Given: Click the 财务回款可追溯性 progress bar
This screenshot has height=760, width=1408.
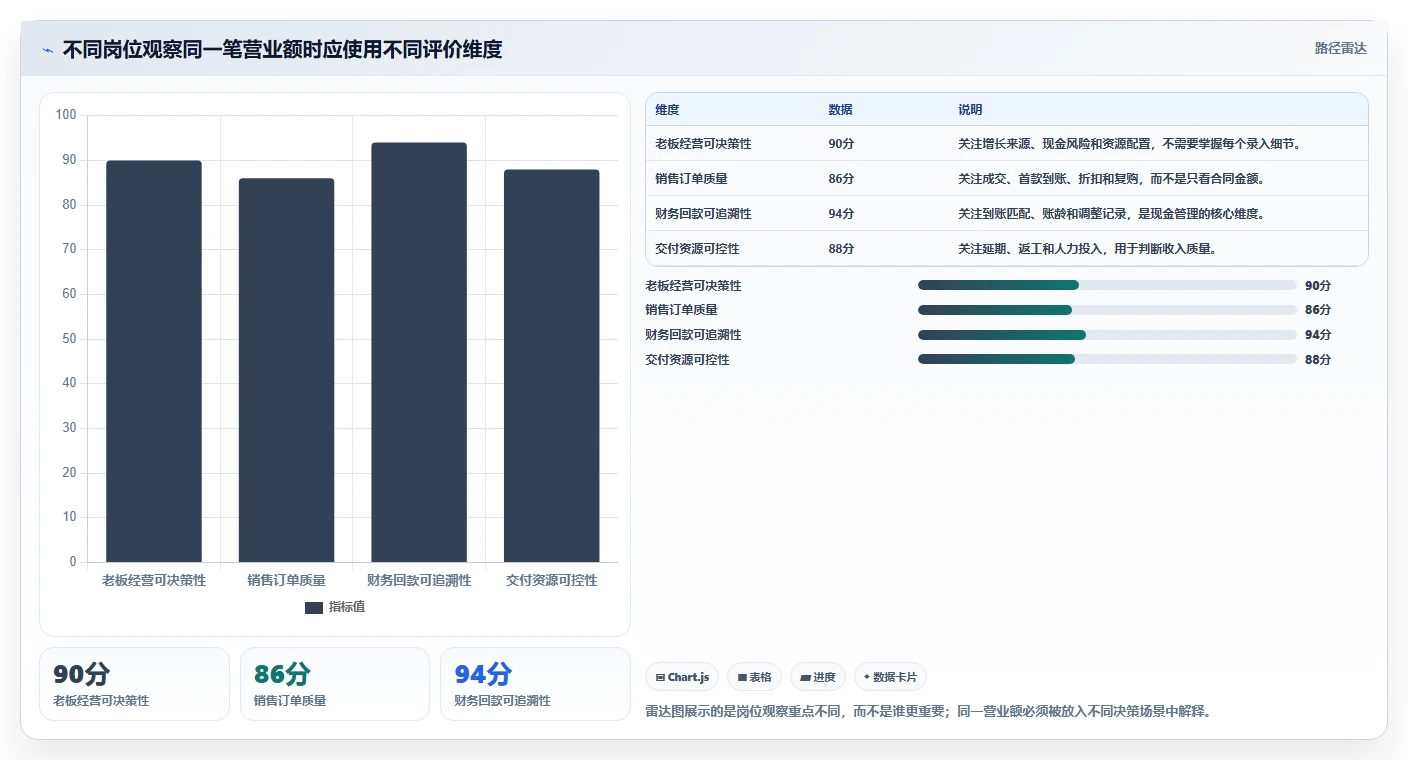Looking at the screenshot, I should [1107, 335].
